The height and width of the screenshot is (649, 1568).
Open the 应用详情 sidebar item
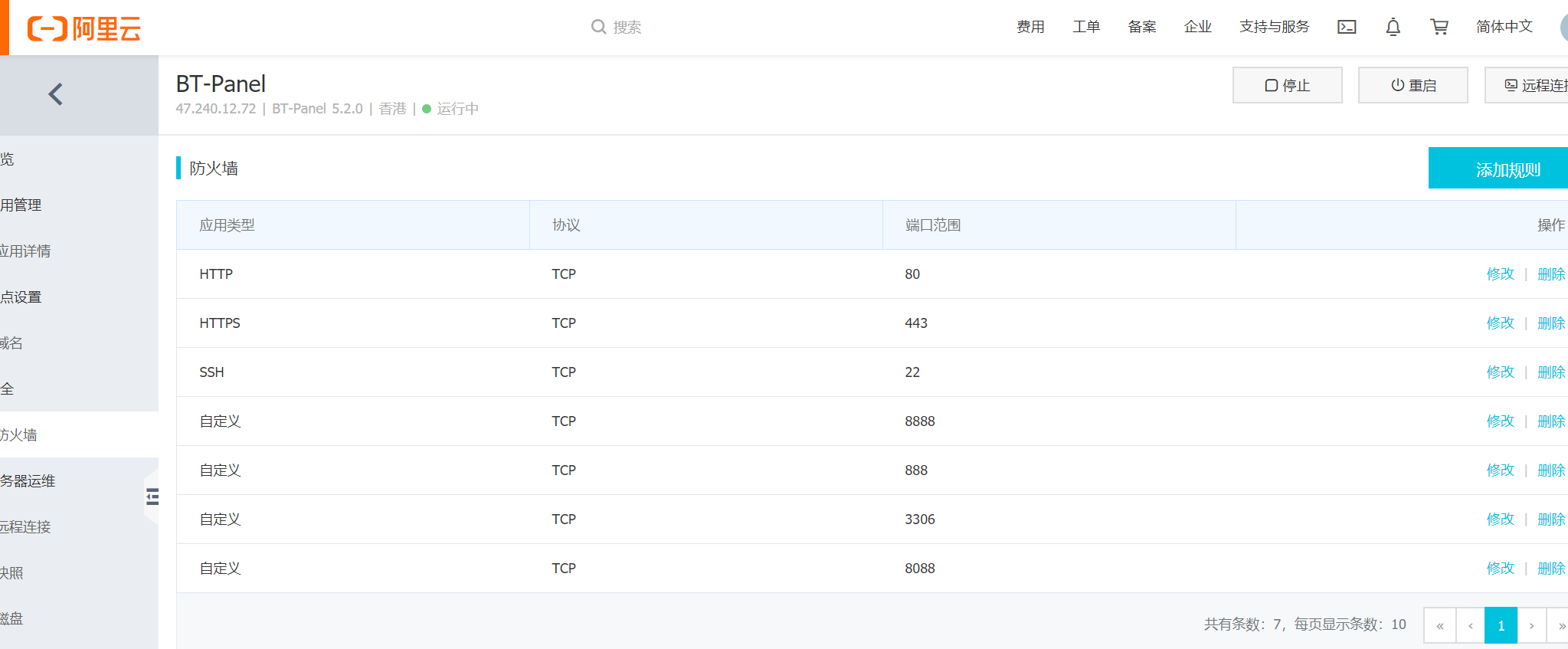tap(79, 251)
